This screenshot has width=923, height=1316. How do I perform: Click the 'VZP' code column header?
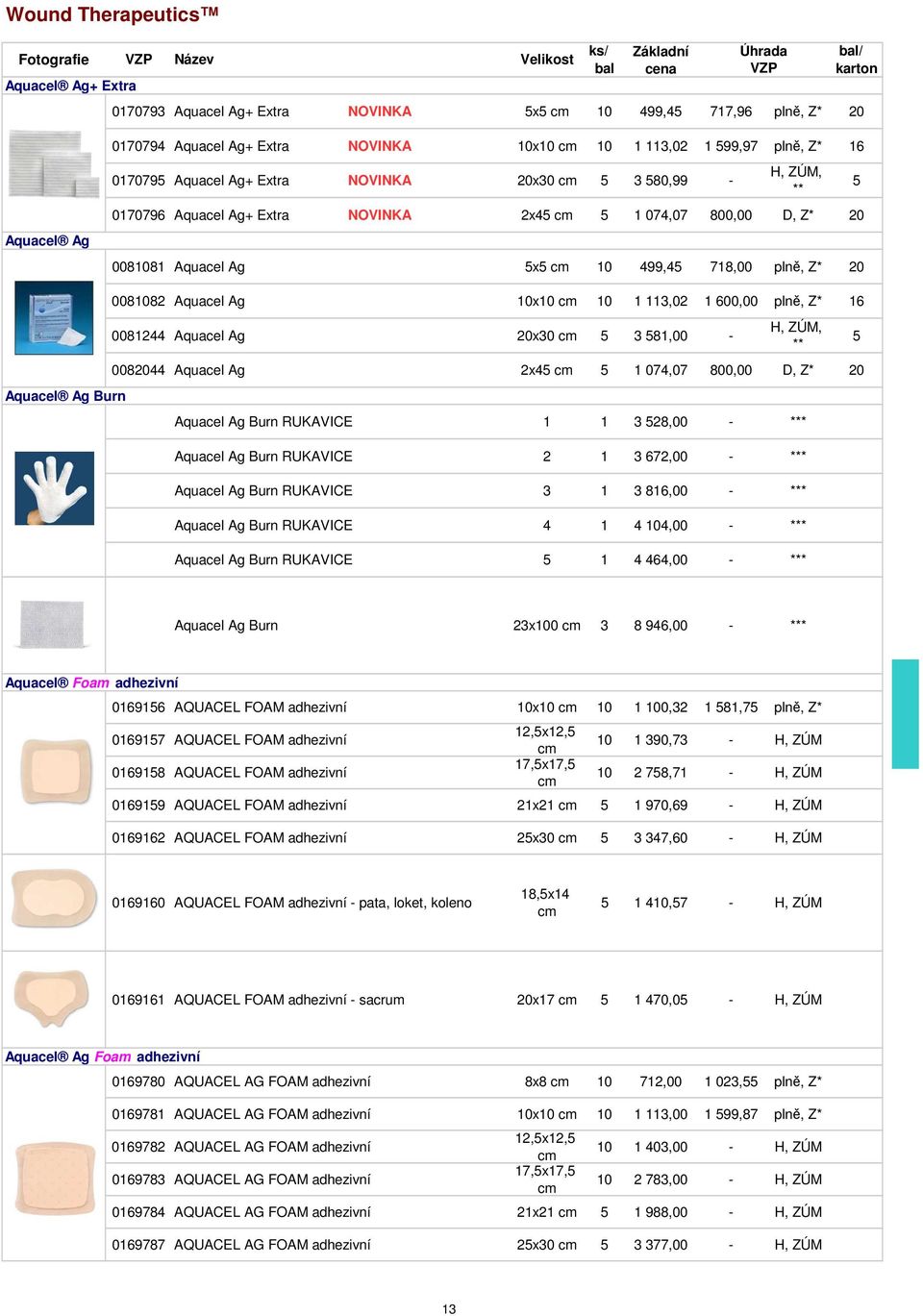click(138, 60)
